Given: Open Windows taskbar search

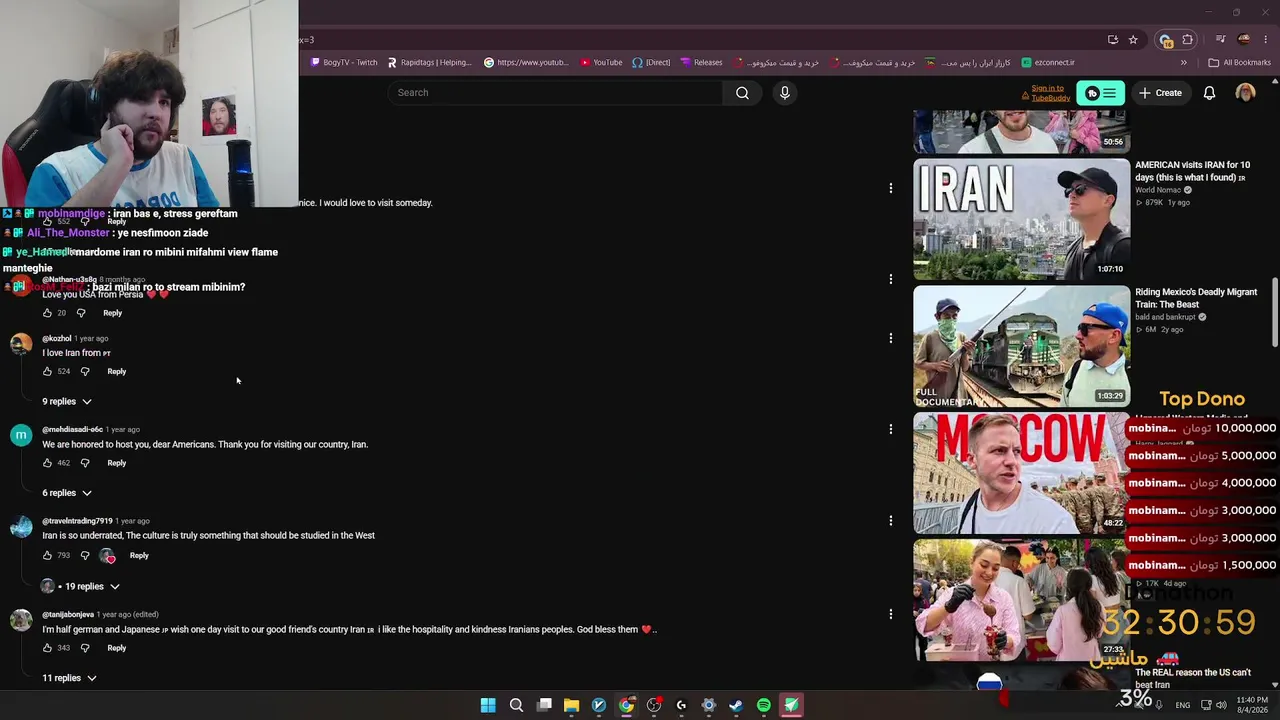Looking at the screenshot, I should pyautogui.click(x=516, y=705).
